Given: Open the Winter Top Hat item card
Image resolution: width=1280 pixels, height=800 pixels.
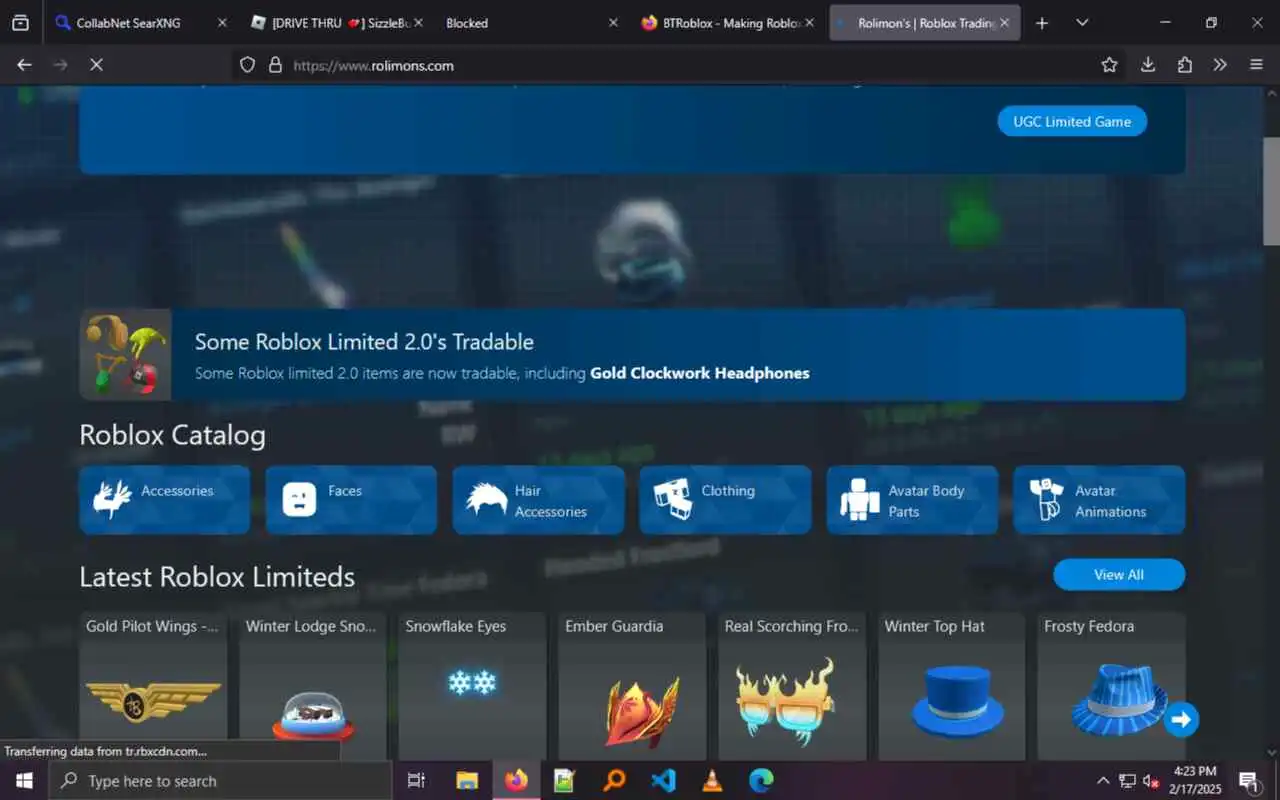Looking at the screenshot, I should tap(951, 687).
